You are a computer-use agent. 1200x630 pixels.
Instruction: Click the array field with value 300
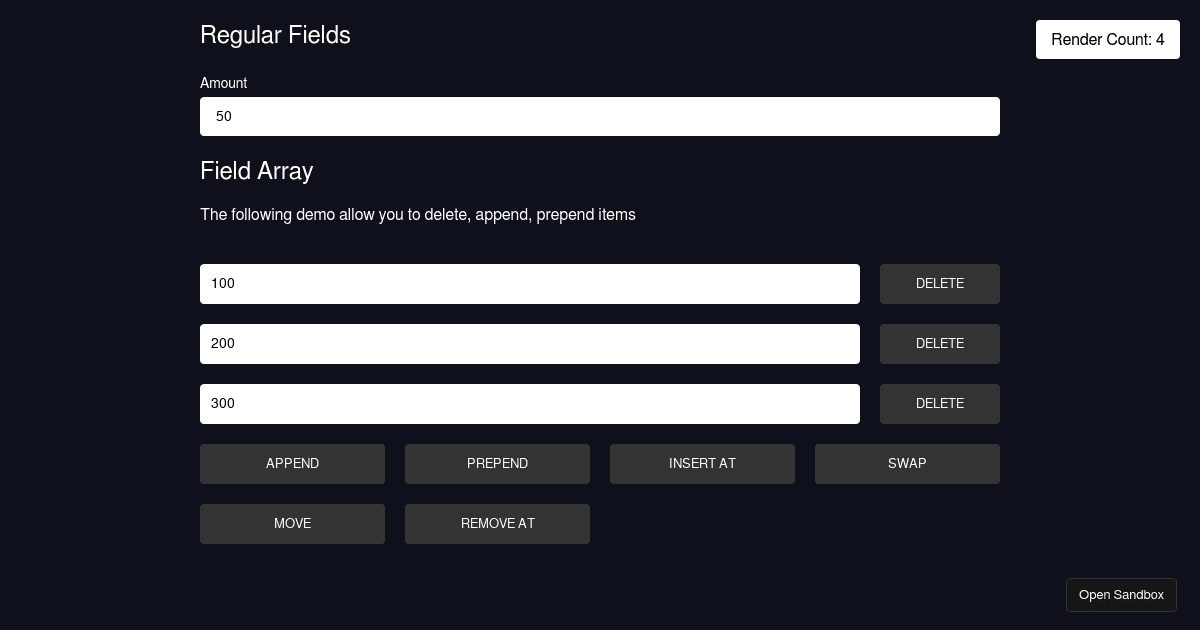[530, 403]
